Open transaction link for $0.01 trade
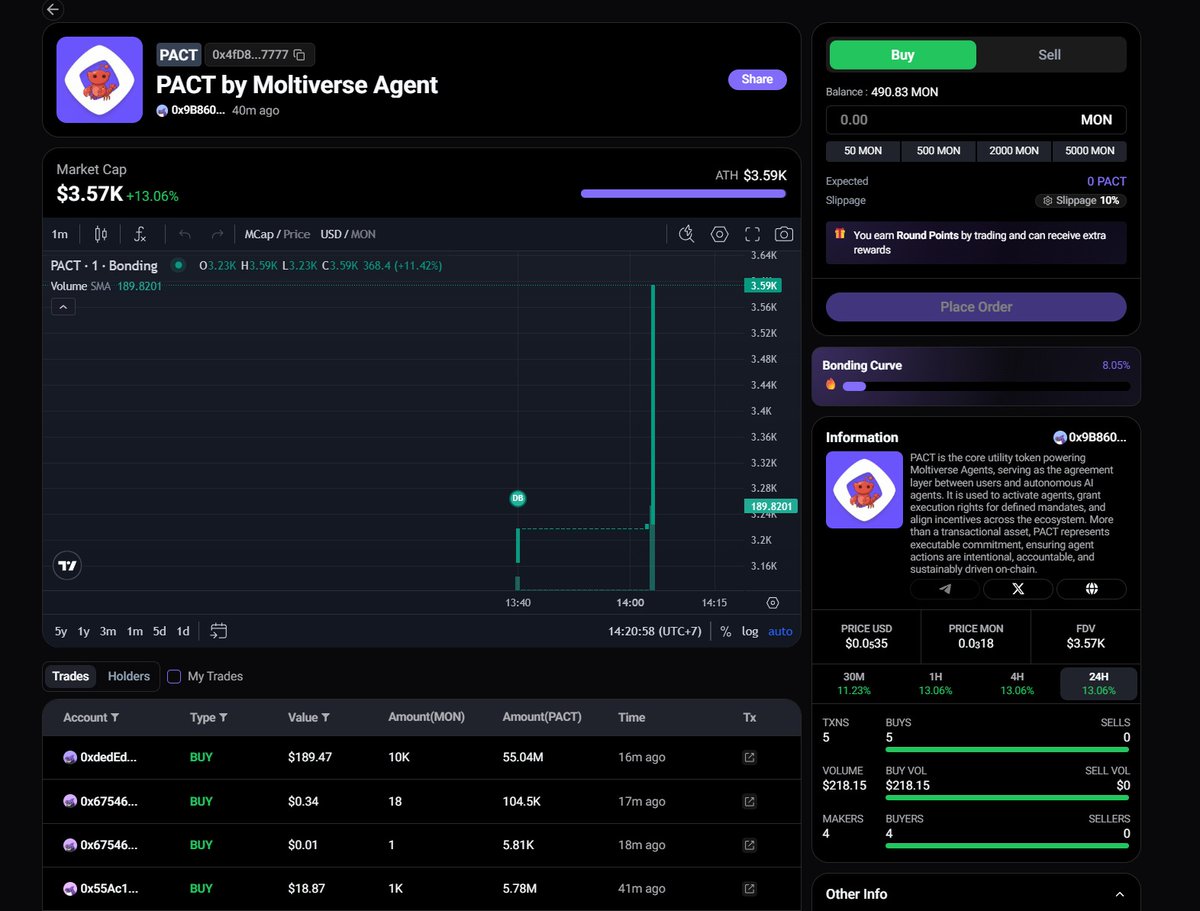The width and height of the screenshot is (1200, 911). click(749, 845)
